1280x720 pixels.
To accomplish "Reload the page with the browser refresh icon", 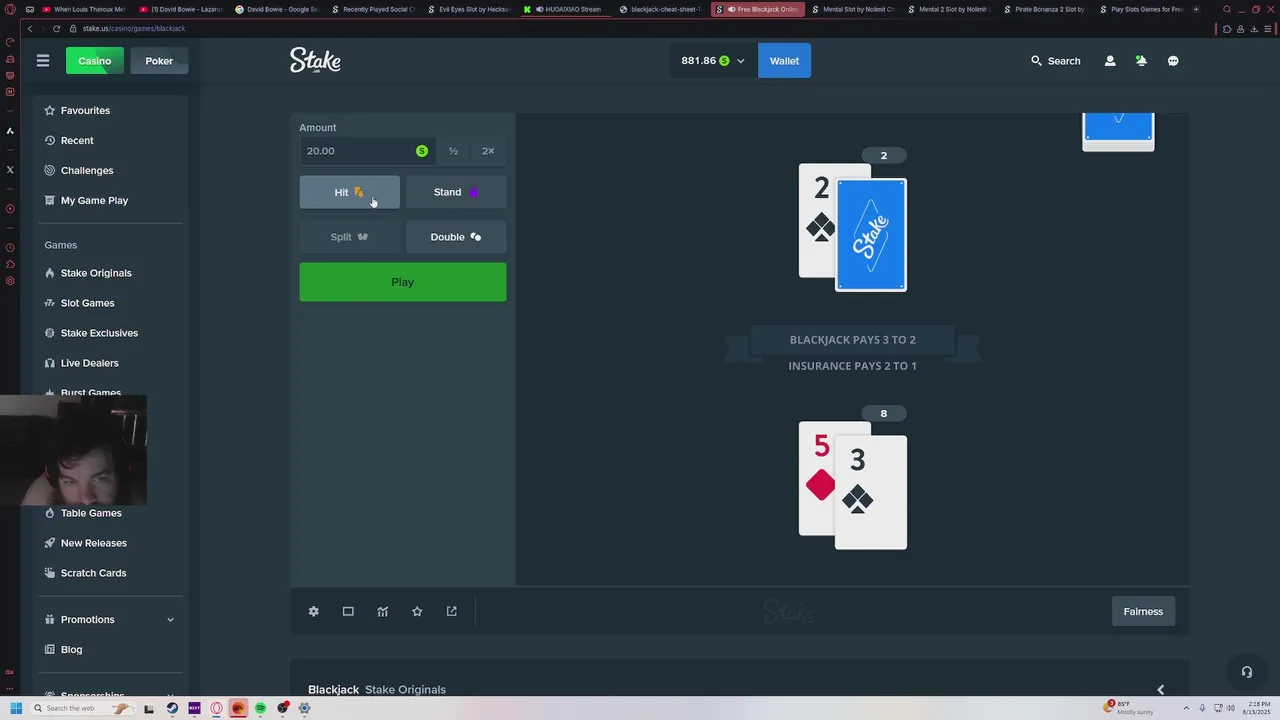I will point(56,28).
